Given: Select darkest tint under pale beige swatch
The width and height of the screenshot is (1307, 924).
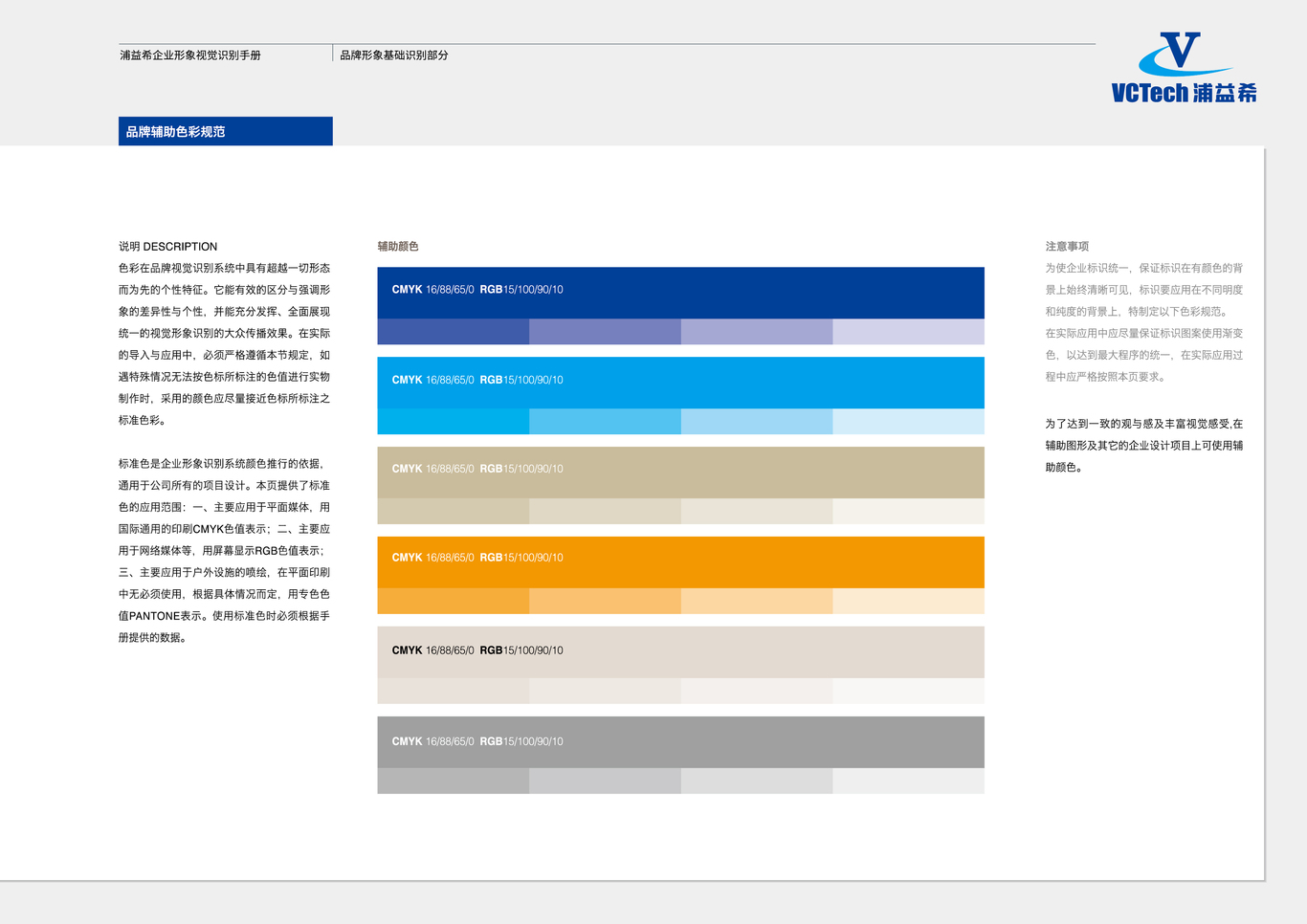Looking at the screenshot, I should (454, 691).
